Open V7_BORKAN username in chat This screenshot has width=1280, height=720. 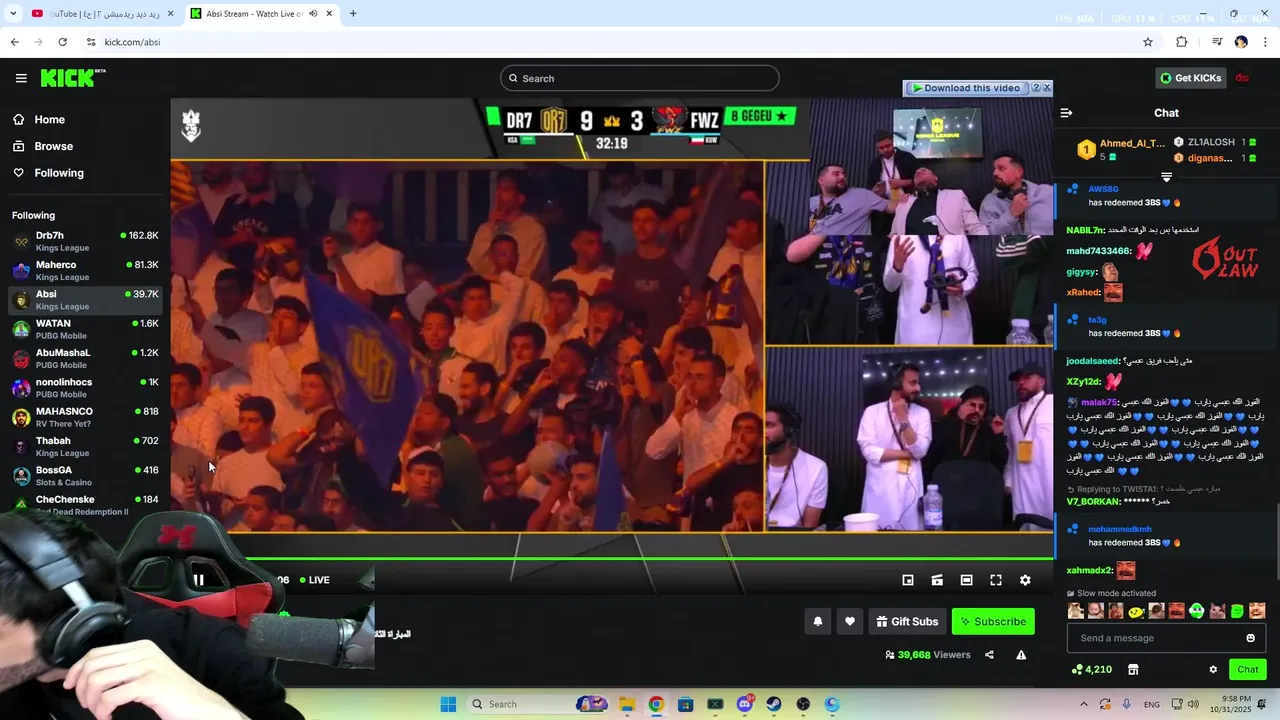tap(1093, 501)
